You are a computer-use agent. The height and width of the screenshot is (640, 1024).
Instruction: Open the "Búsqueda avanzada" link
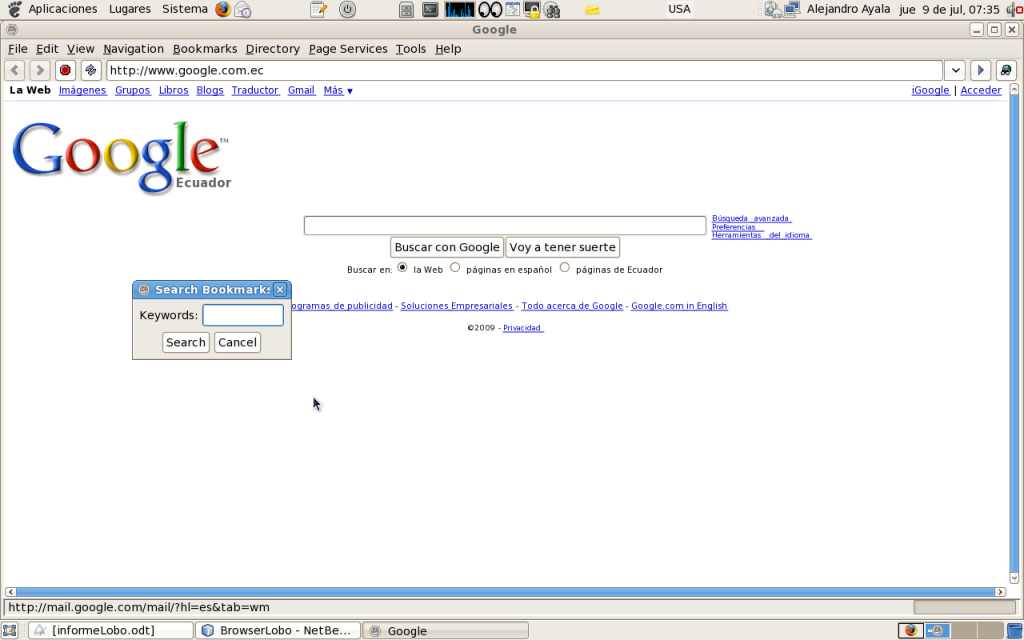750,217
